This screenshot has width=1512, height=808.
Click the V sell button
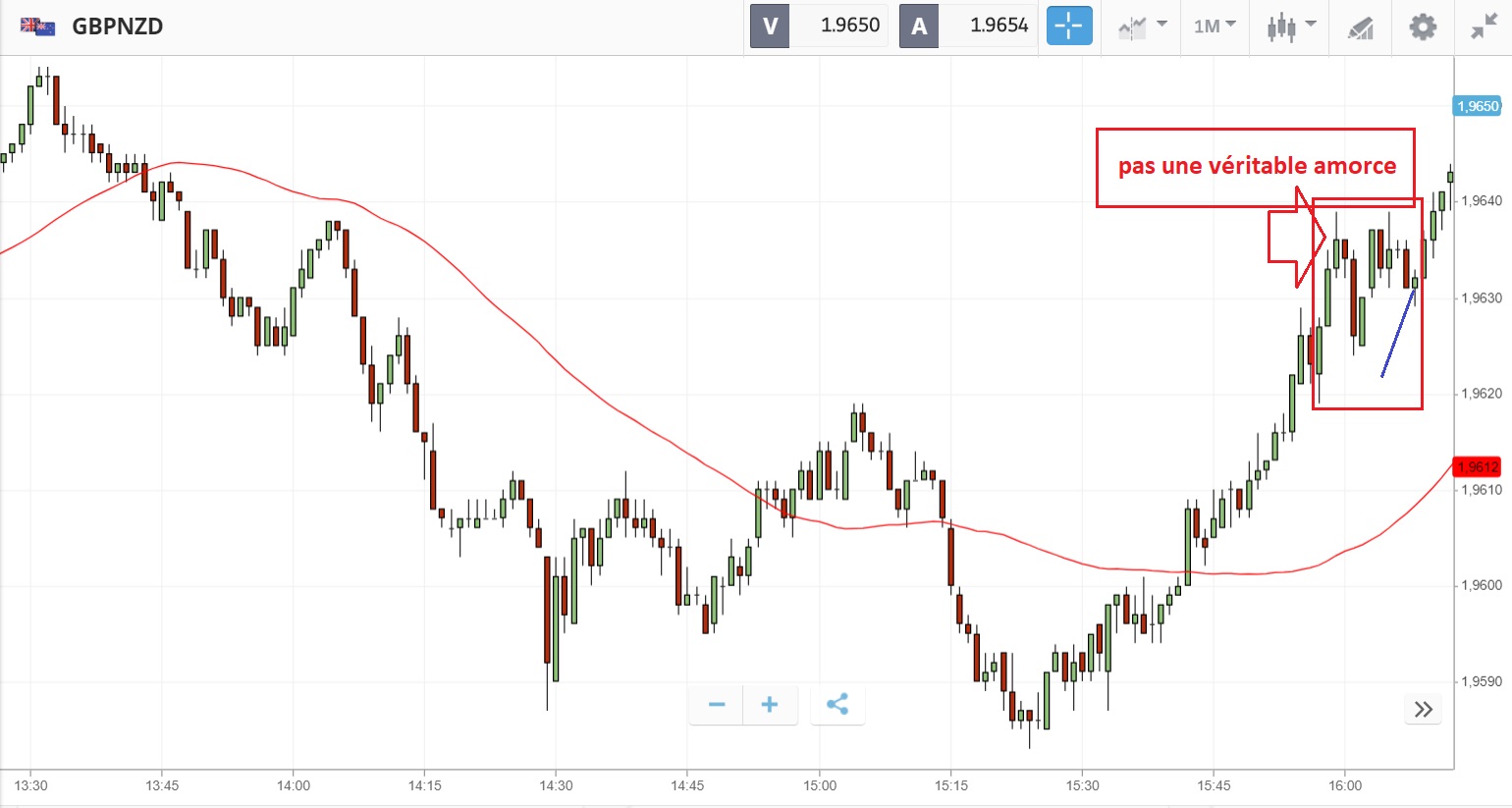(x=770, y=27)
